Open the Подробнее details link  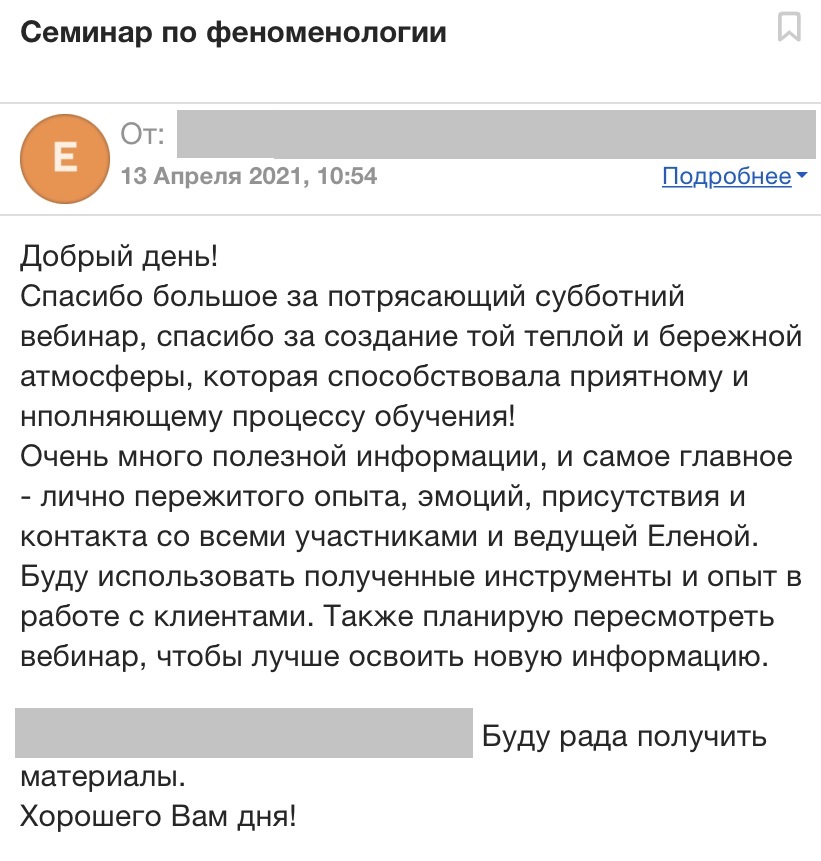[727, 177]
